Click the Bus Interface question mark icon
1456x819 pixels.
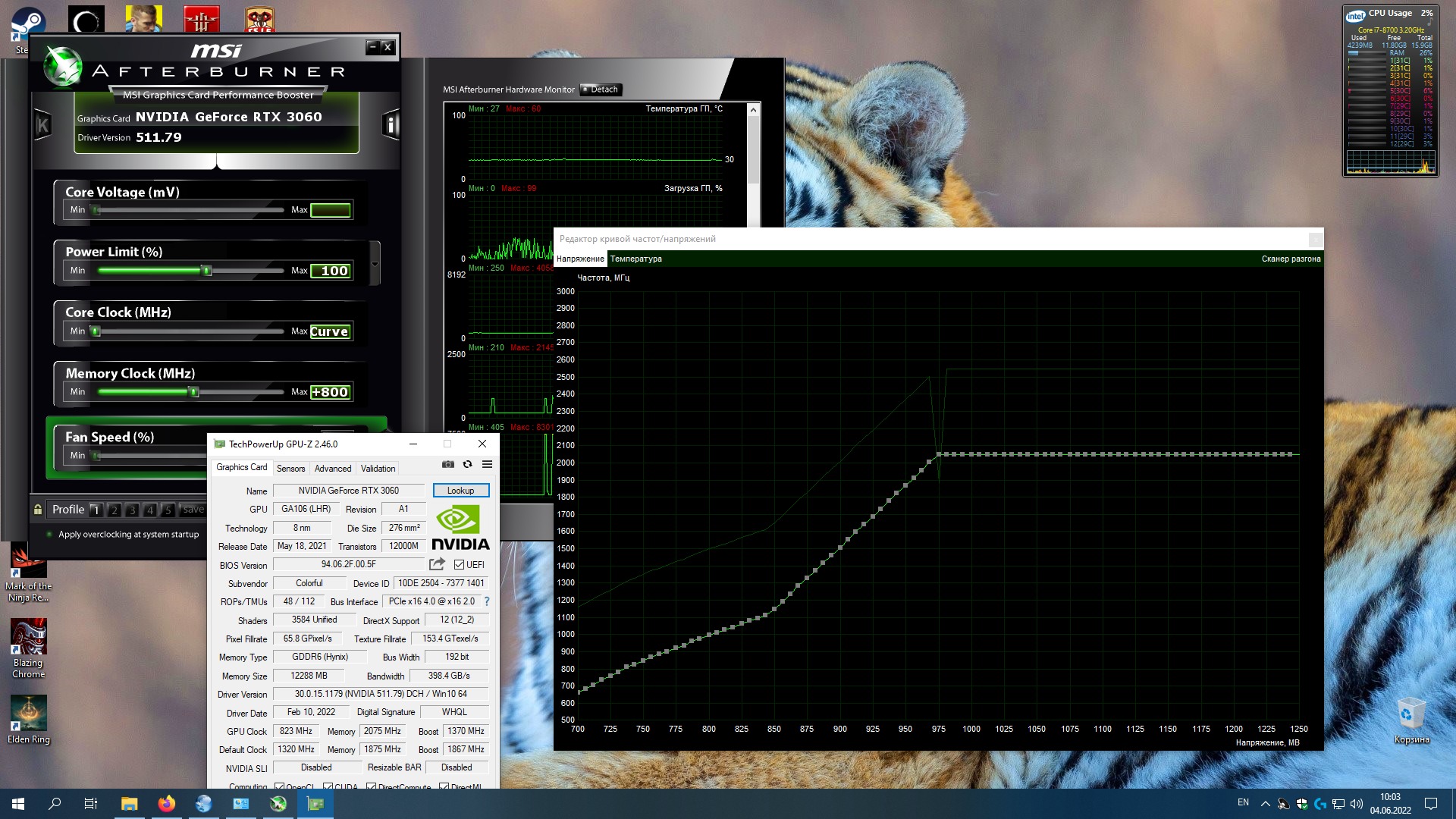click(487, 601)
